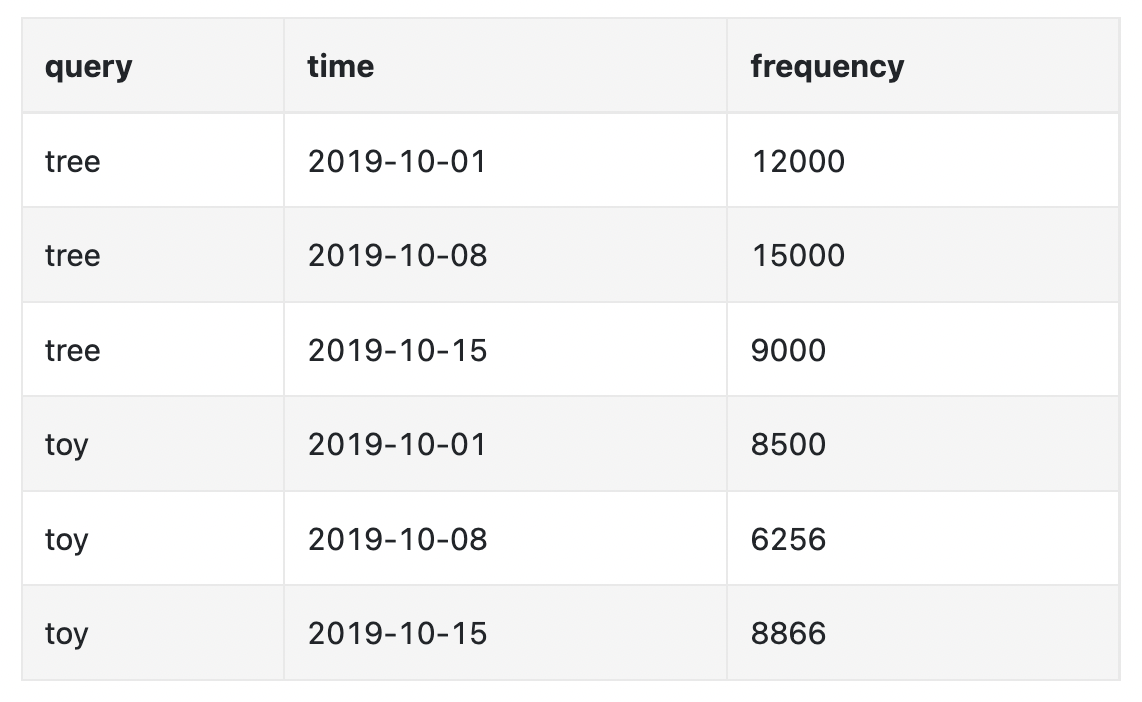Select the 9000 frequency cell
1142x702 pixels.
coord(788,350)
